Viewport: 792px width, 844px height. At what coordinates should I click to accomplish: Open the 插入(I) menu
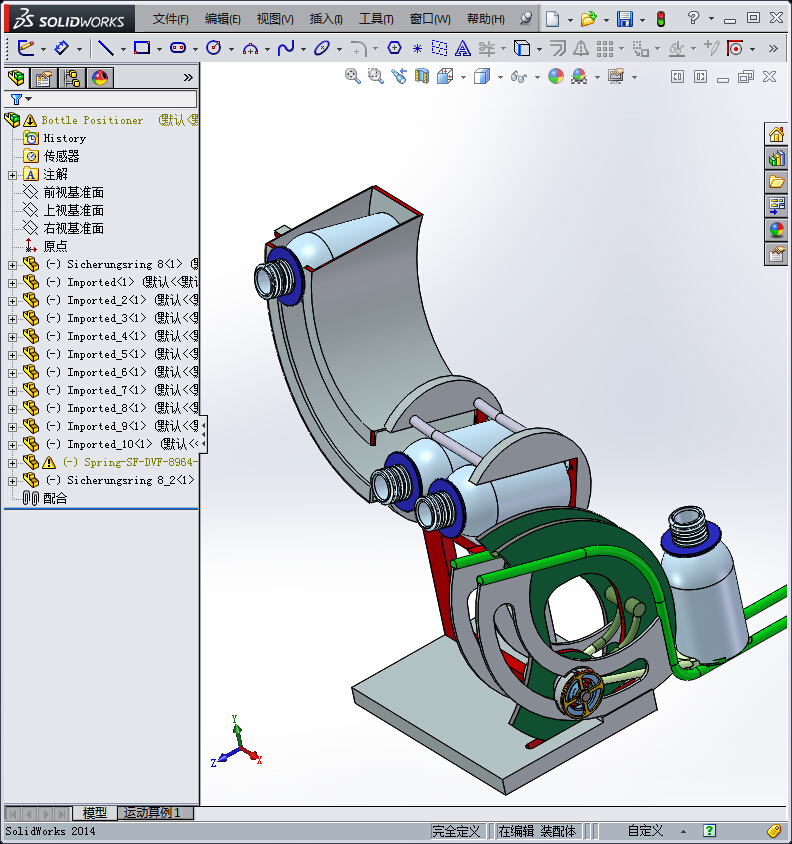(326, 19)
